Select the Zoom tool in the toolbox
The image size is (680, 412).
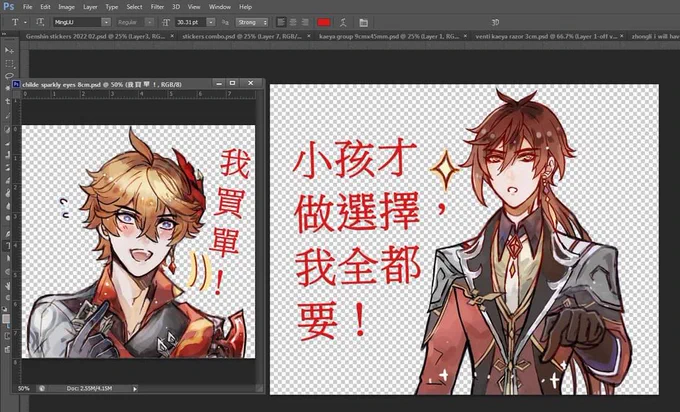tap(8, 298)
